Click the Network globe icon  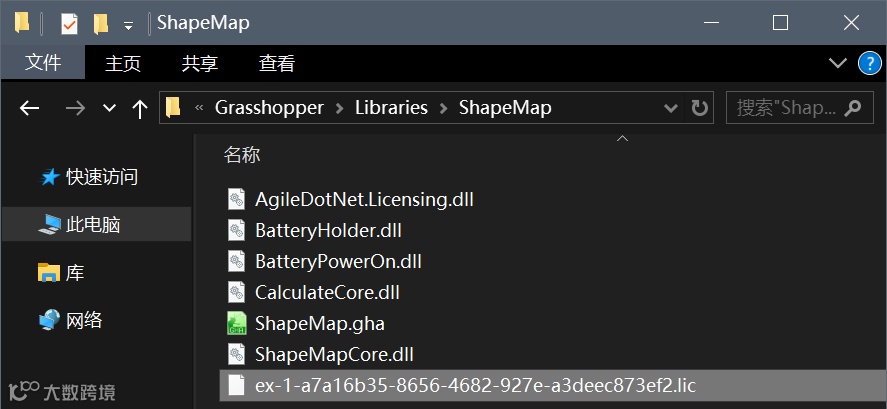[49, 320]
